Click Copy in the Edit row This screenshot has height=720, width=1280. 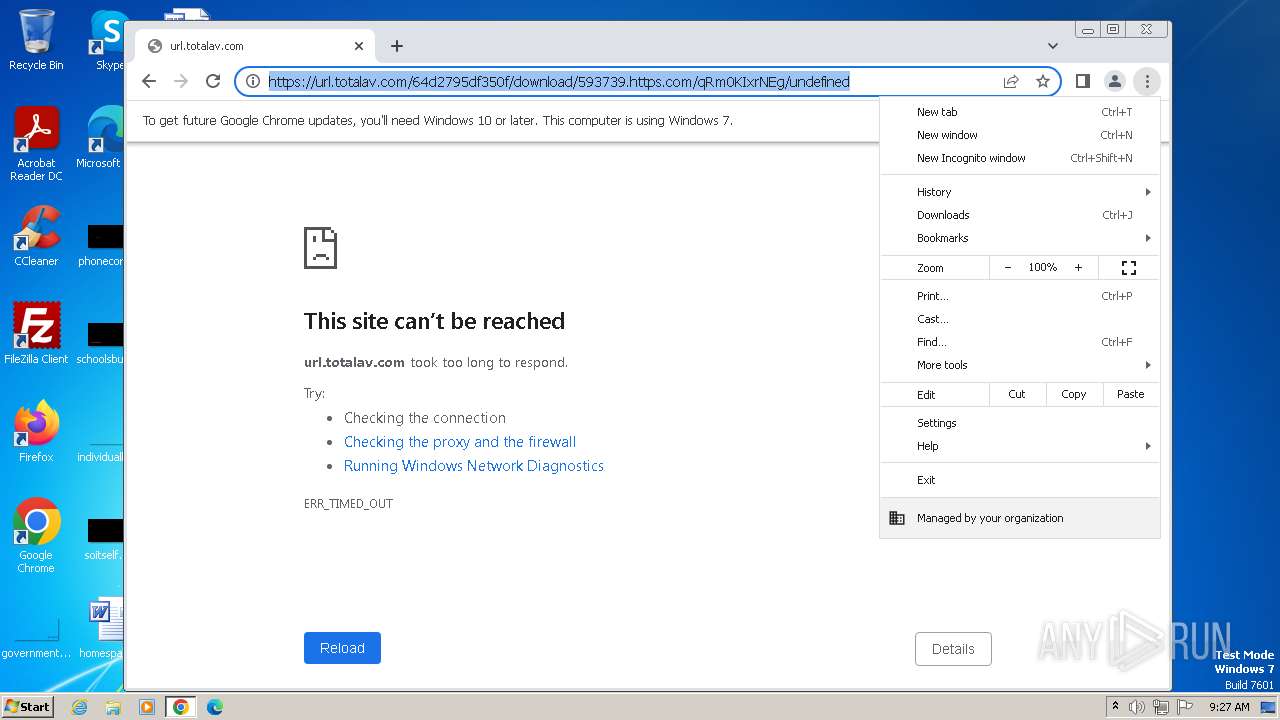point(1073,394)
